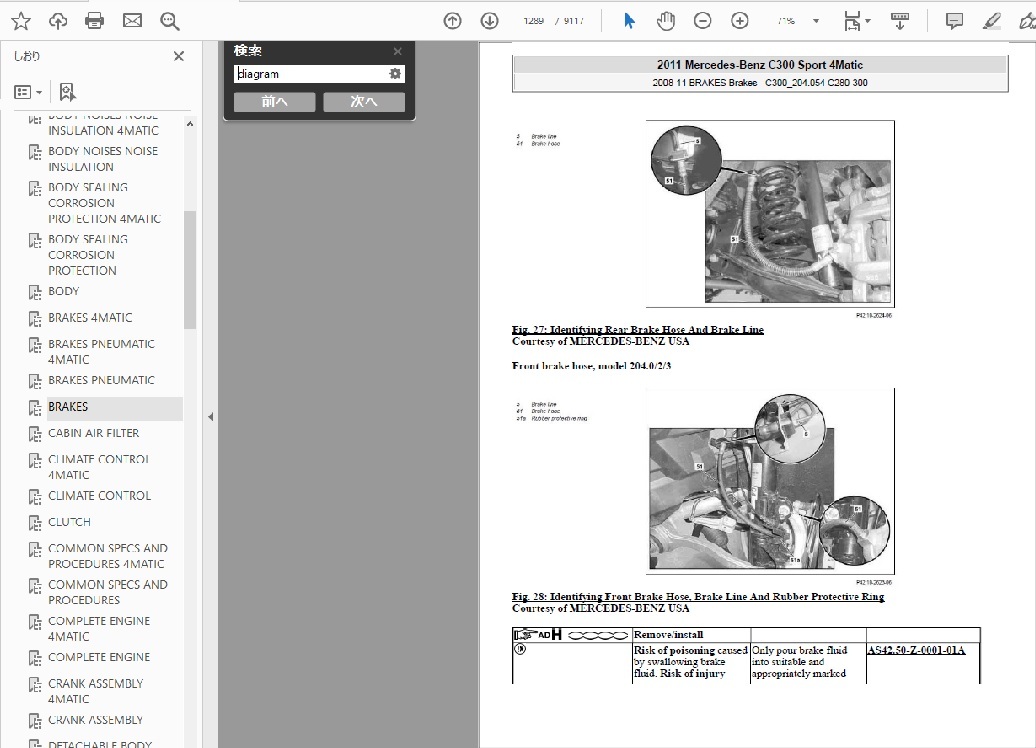1036x748 pixels.
Task: Click Fig. 28 Identifying Front Brake Hose link
Action: (698, 596)
